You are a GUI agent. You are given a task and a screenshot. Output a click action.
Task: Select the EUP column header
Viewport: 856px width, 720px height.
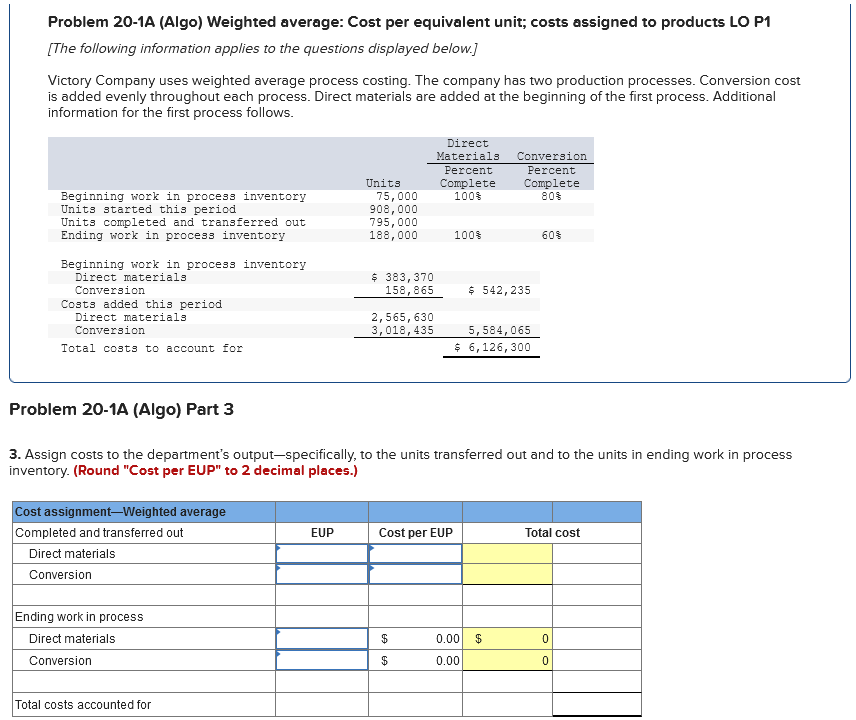pyautogui.click(x=320, y=532)
